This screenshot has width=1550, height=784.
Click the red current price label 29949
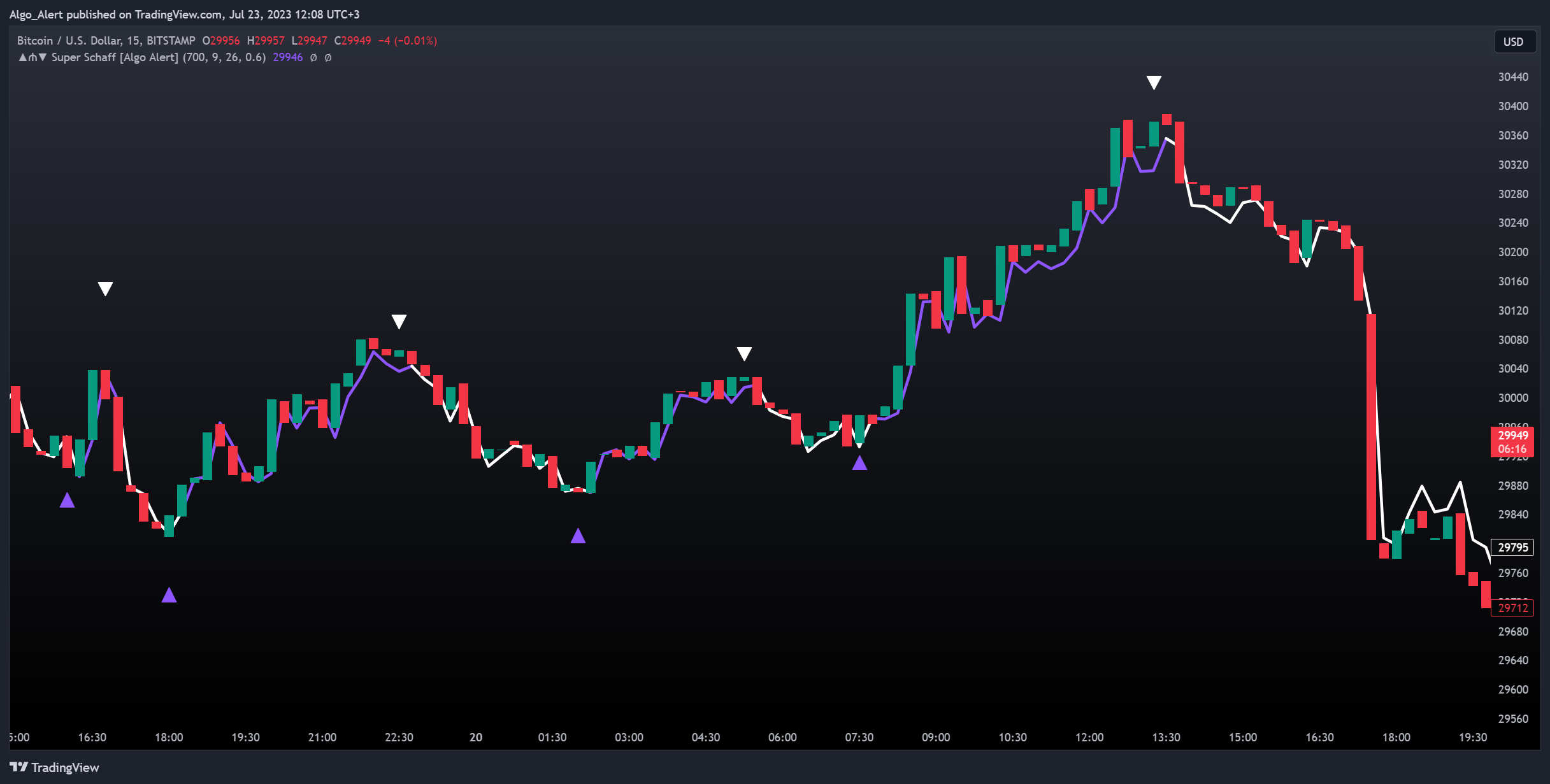(1512, 441)
